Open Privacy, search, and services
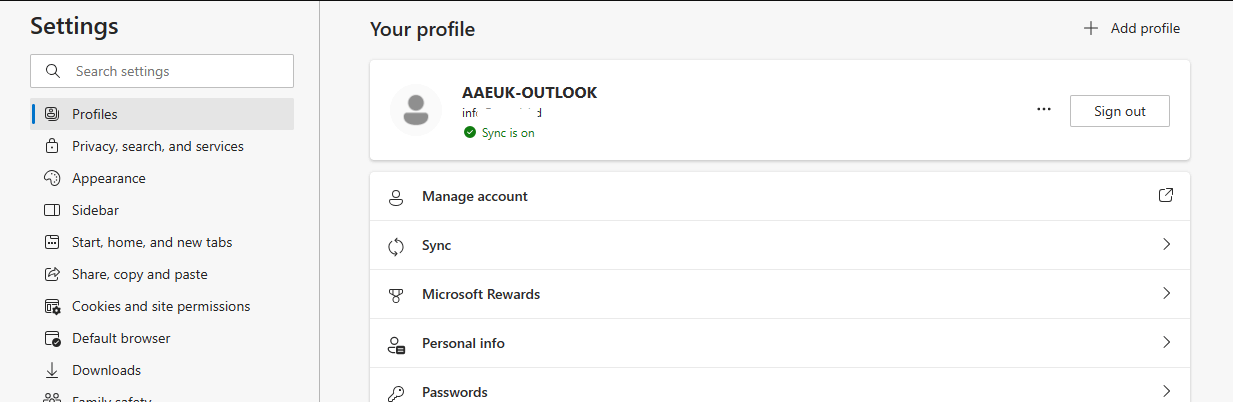 pyautogui.click(x=162, y=146)
